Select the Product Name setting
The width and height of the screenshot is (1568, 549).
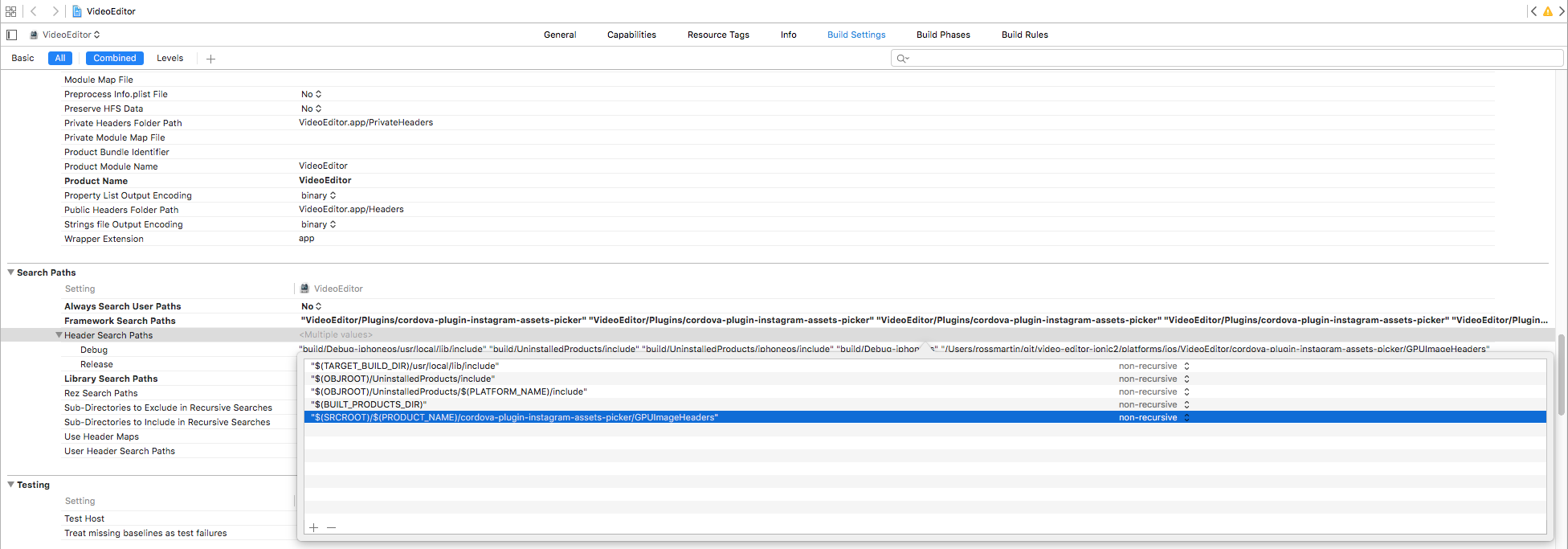coord(96,181)
